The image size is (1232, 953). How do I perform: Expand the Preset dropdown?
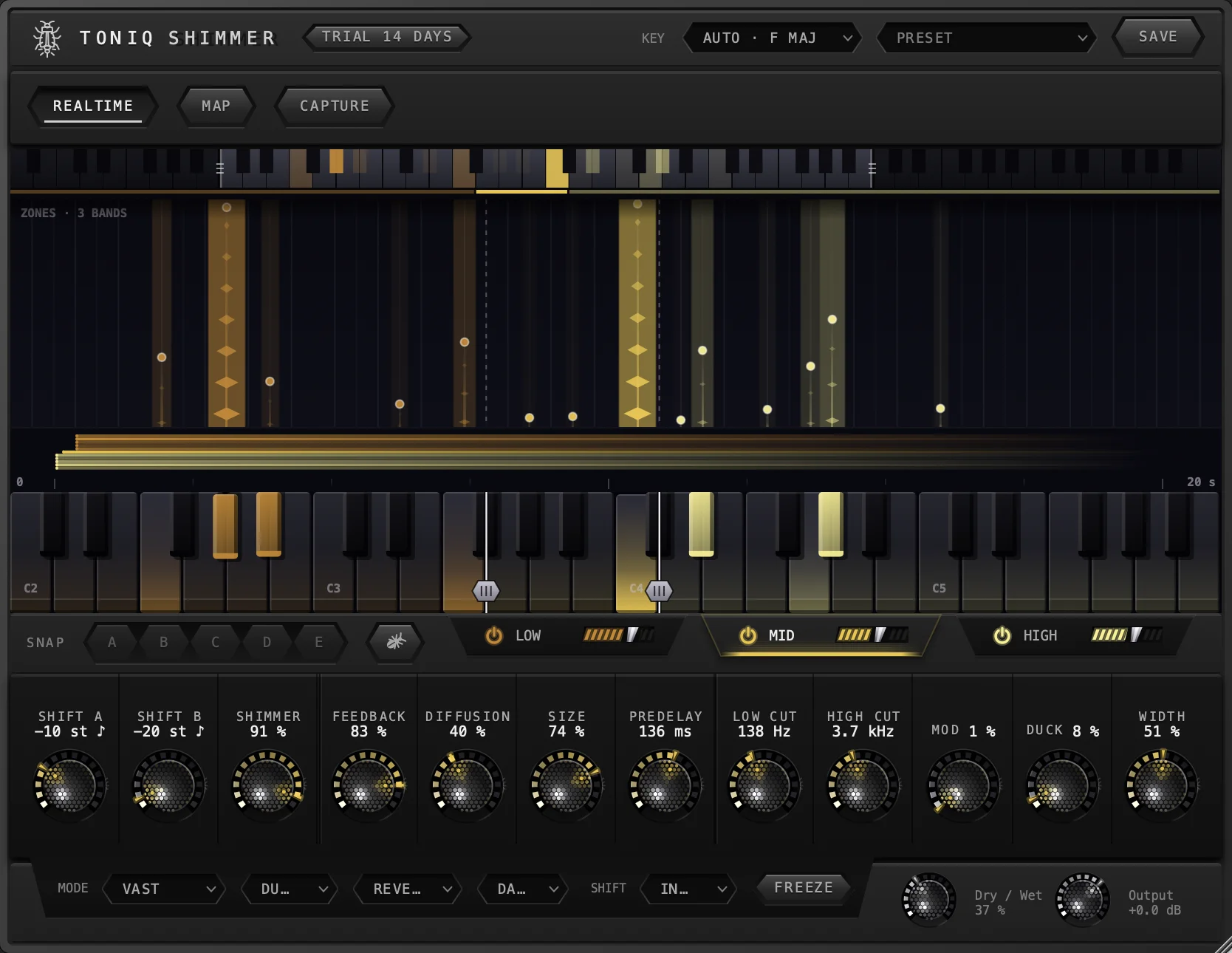coord(985,38)
